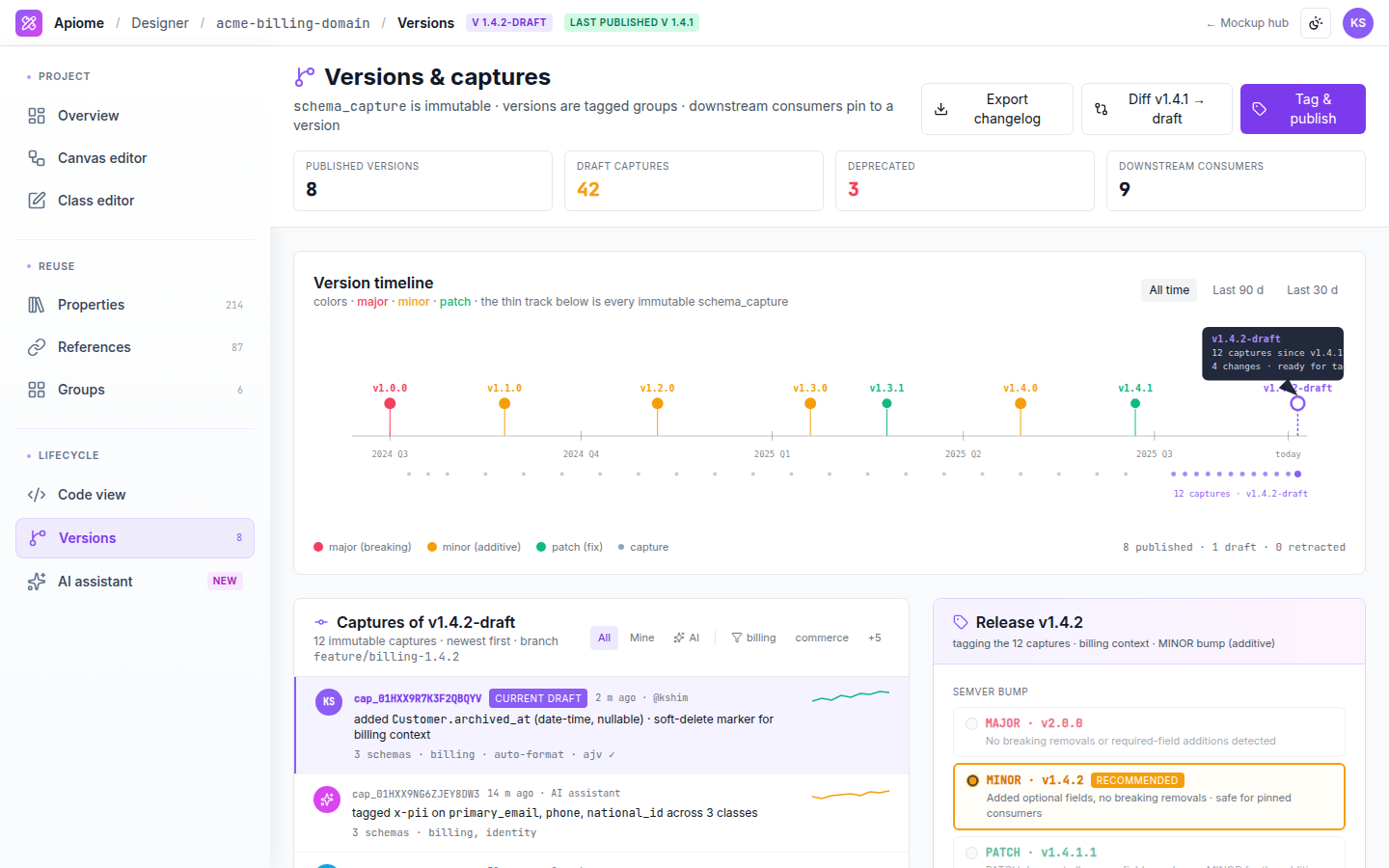1389x868 pixels.
Task: Select the v1.2.0 timeline marker
Action: coord(657,403)
